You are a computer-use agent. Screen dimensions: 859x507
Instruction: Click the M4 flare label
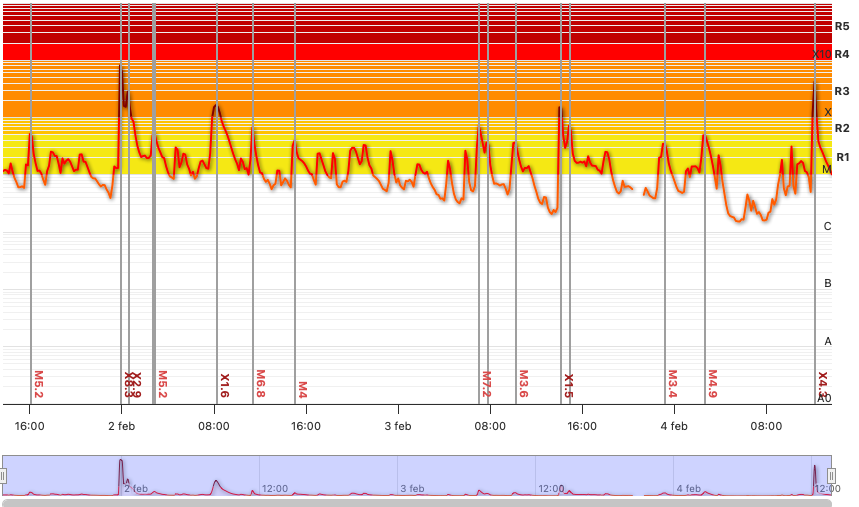302,388
